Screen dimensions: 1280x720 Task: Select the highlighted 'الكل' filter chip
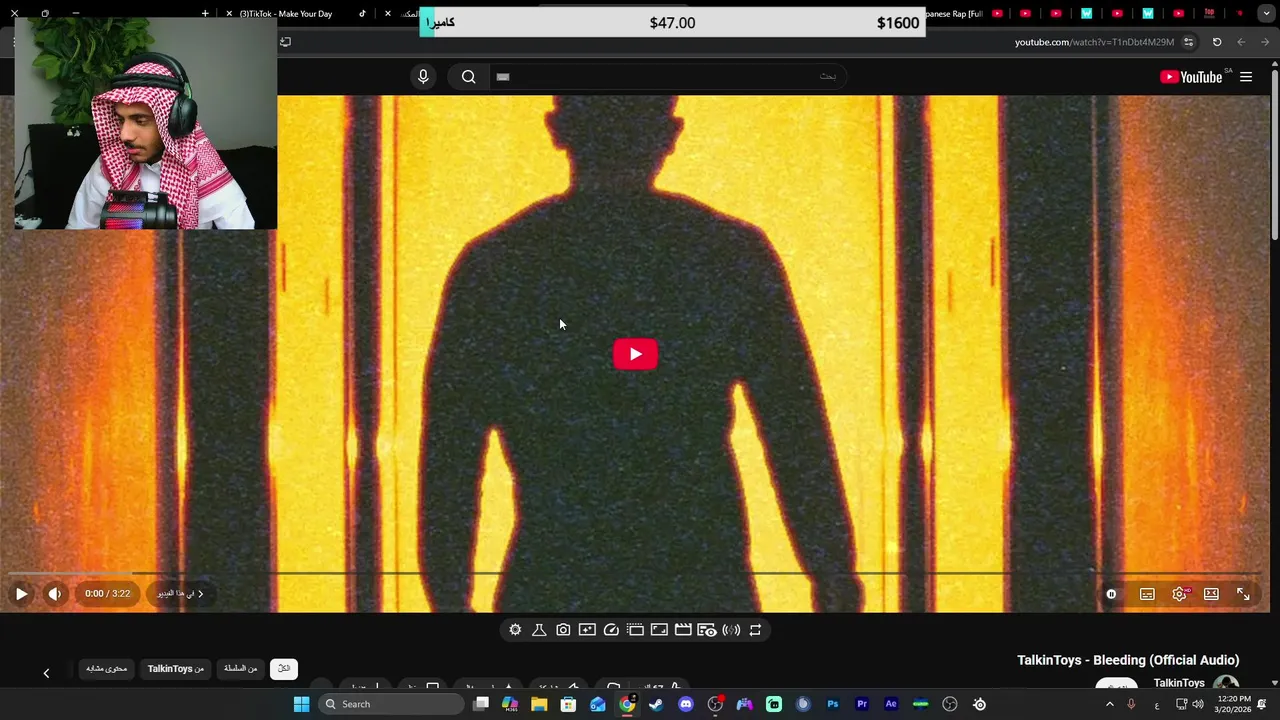click(284, 669)
